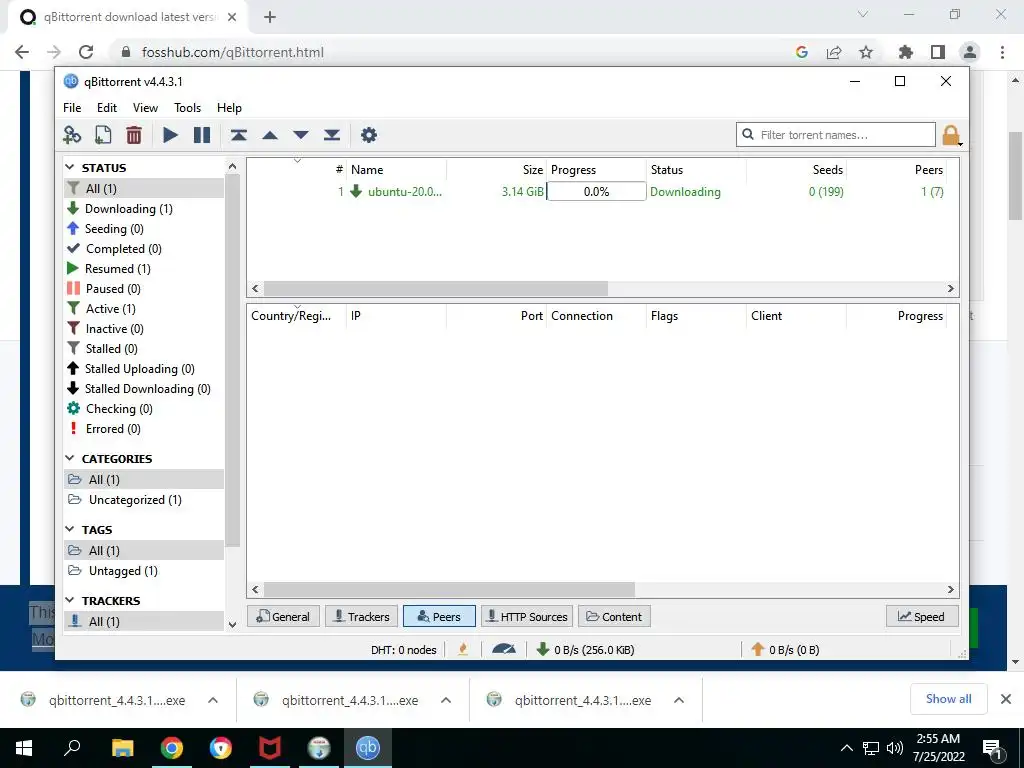Click Show all downloads in Chrome
The image size is (1024, 768).
point(948,699)
